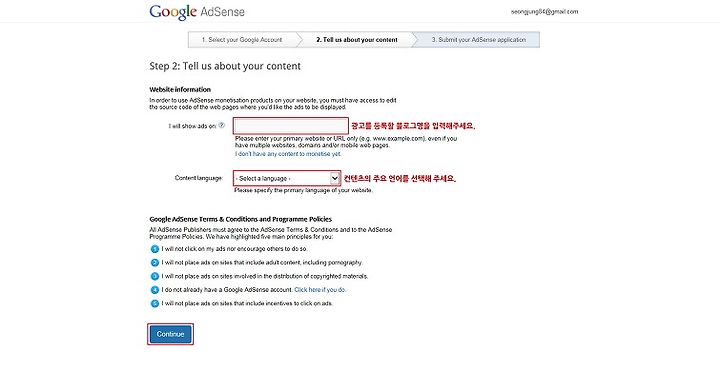The height and width of the screenshot is (370, 720).
Task: Open the "Select a language" dropdown
Action: tap(287, 178)
